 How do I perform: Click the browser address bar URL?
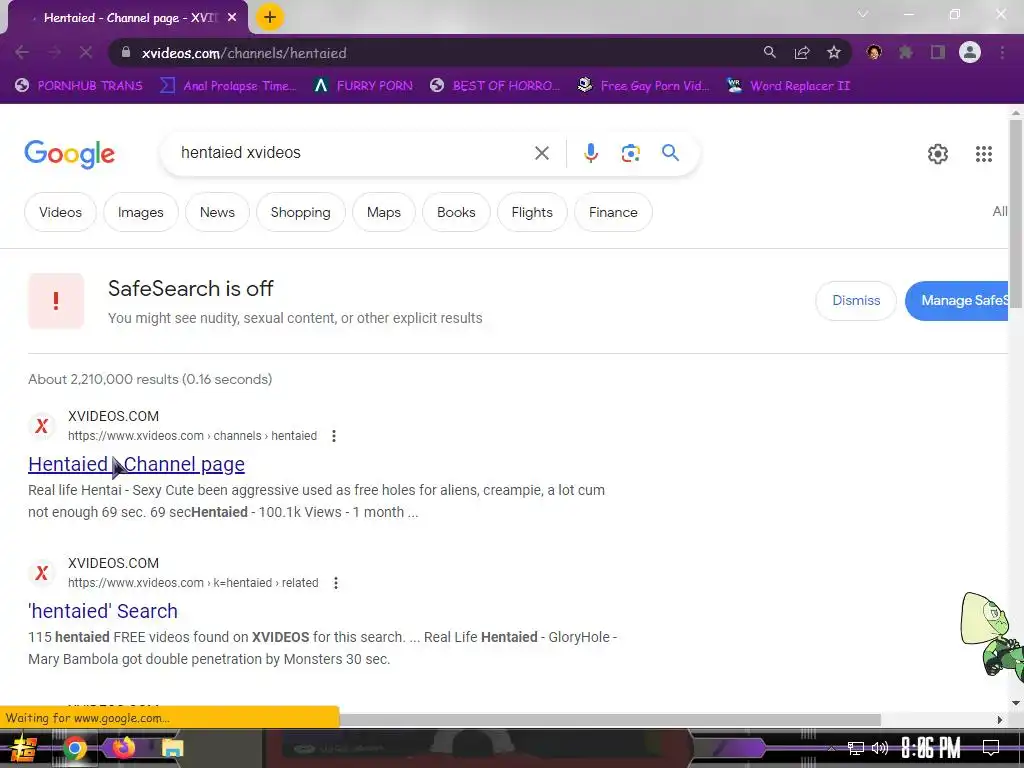click(x=244, y=53)
